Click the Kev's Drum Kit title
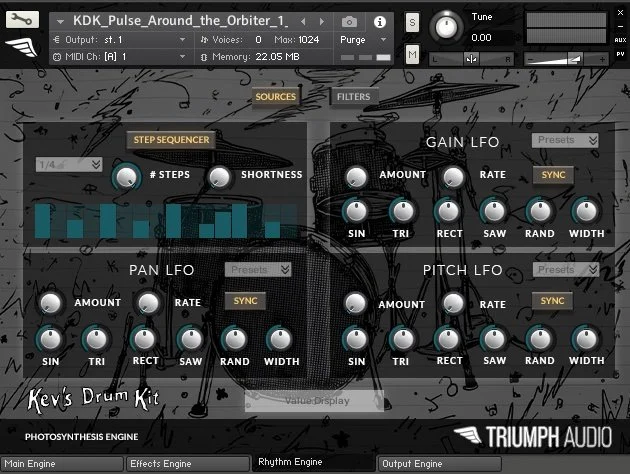This screenshot has width=630, height=474. 94,399
